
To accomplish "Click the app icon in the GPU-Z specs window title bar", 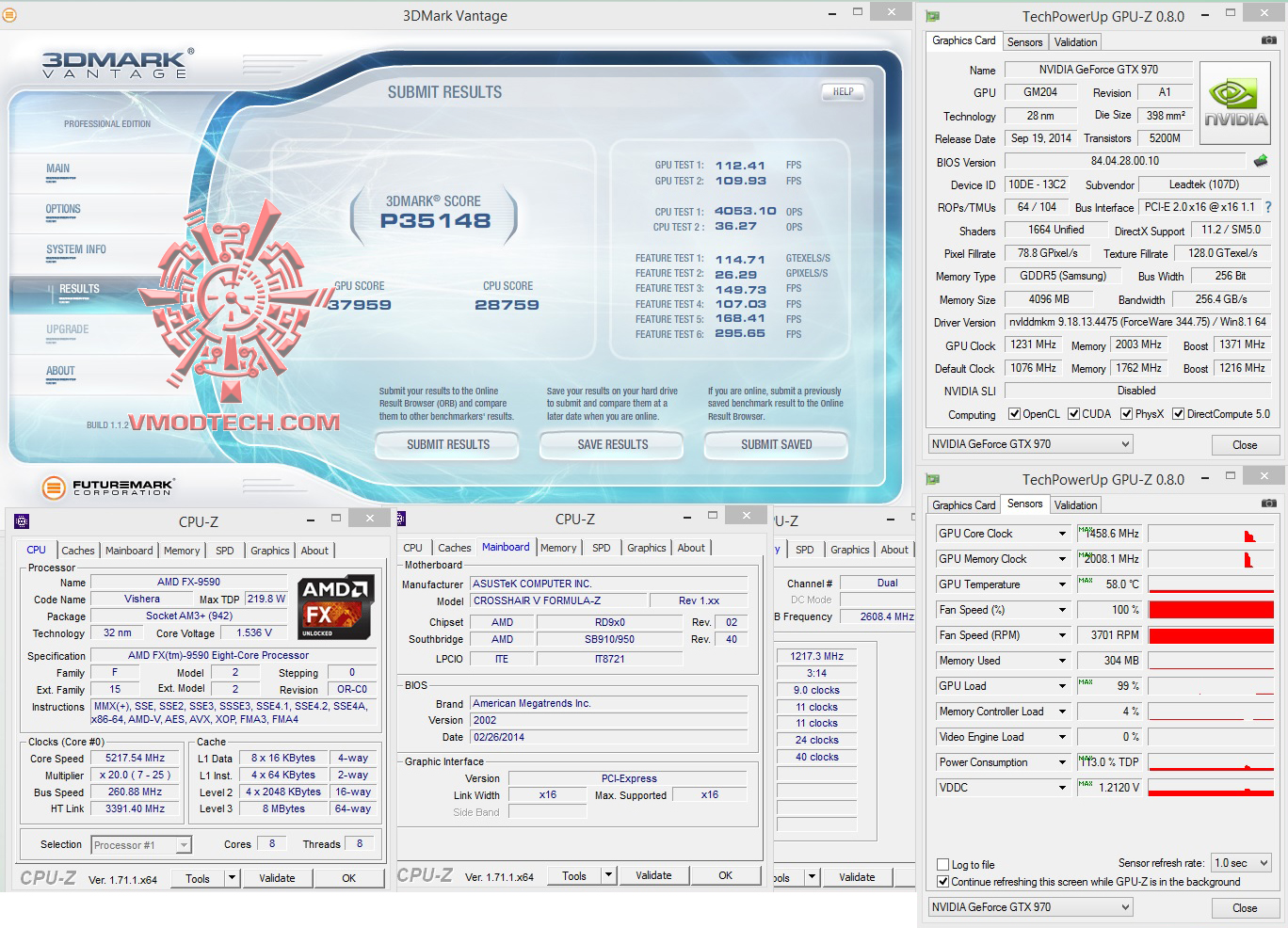I will click(x=933, y=16).
